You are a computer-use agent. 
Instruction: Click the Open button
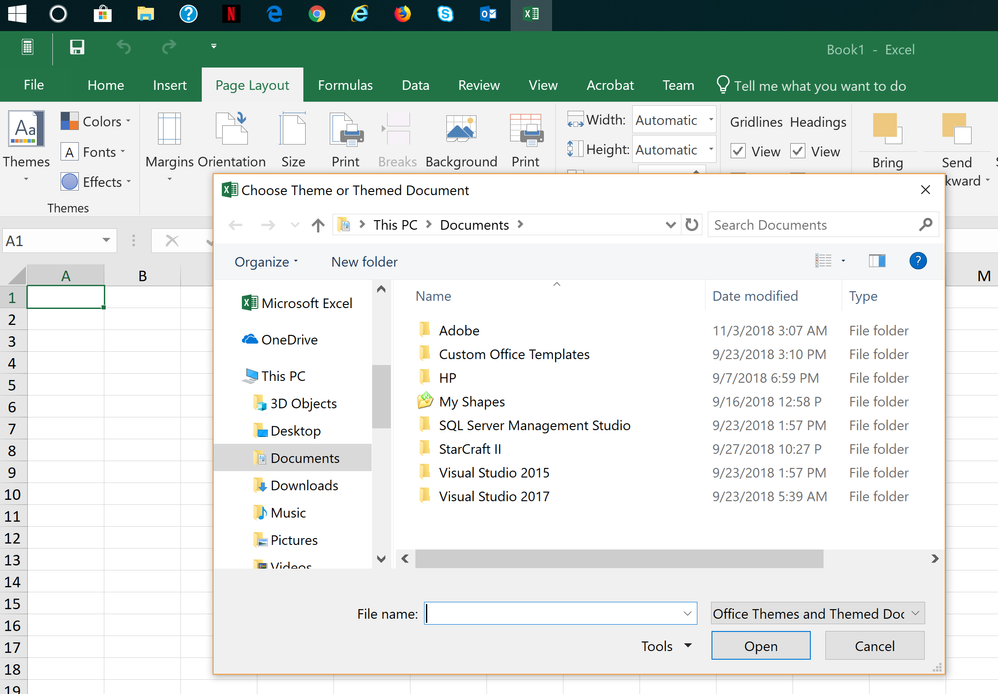coord(760,645)
